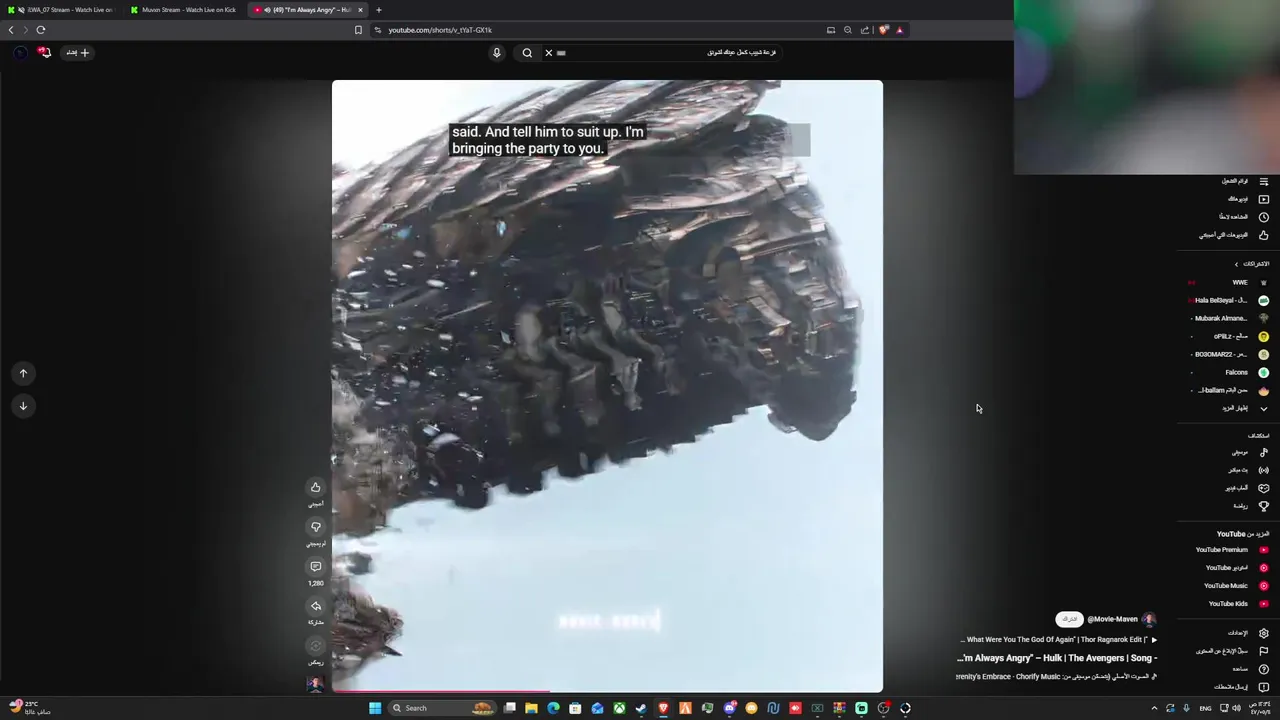Dislike the Short with thumbs-down icon

pyautogui.click(x=315, y=527)
